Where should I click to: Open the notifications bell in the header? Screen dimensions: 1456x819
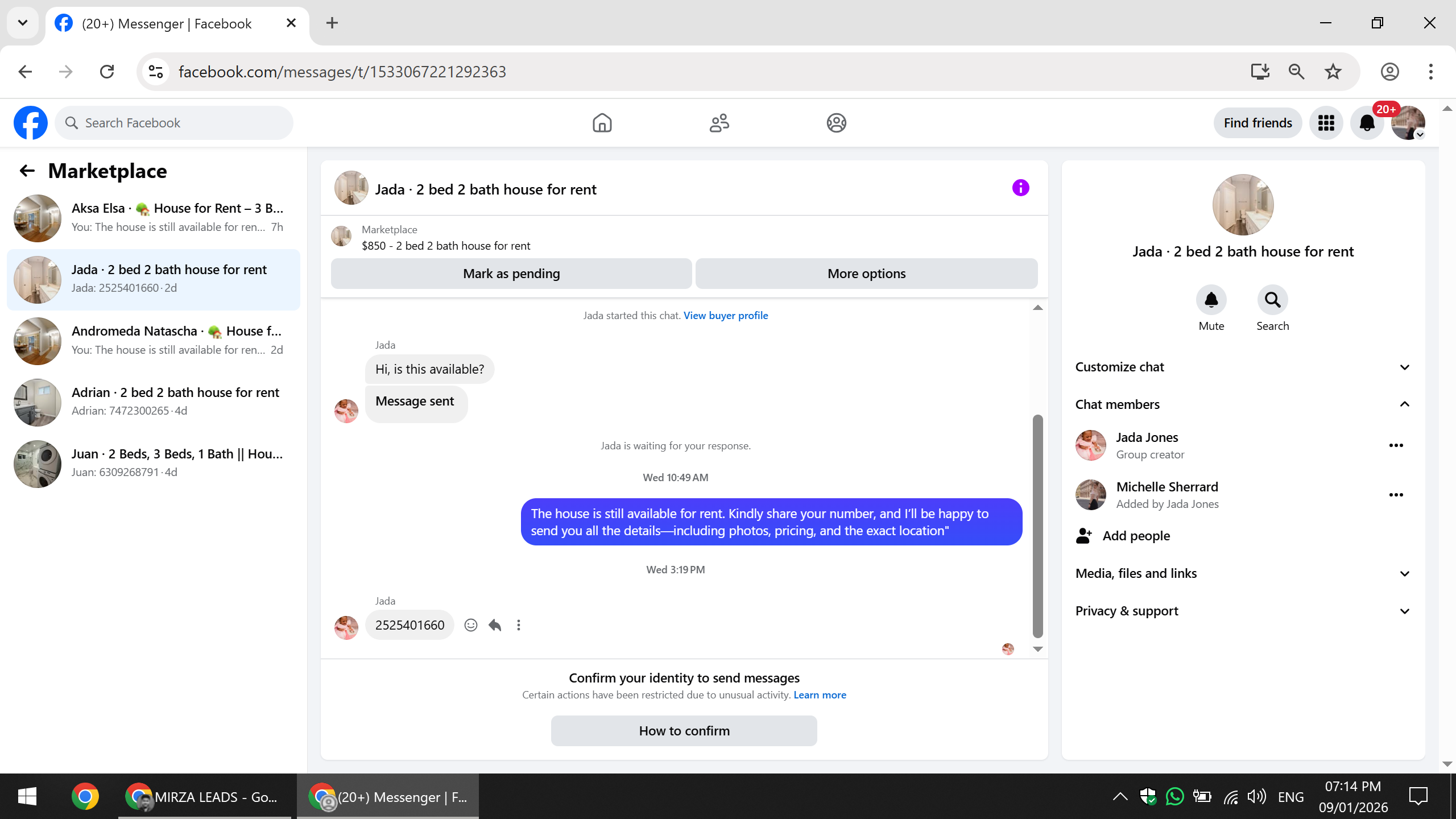[1367, 123]
